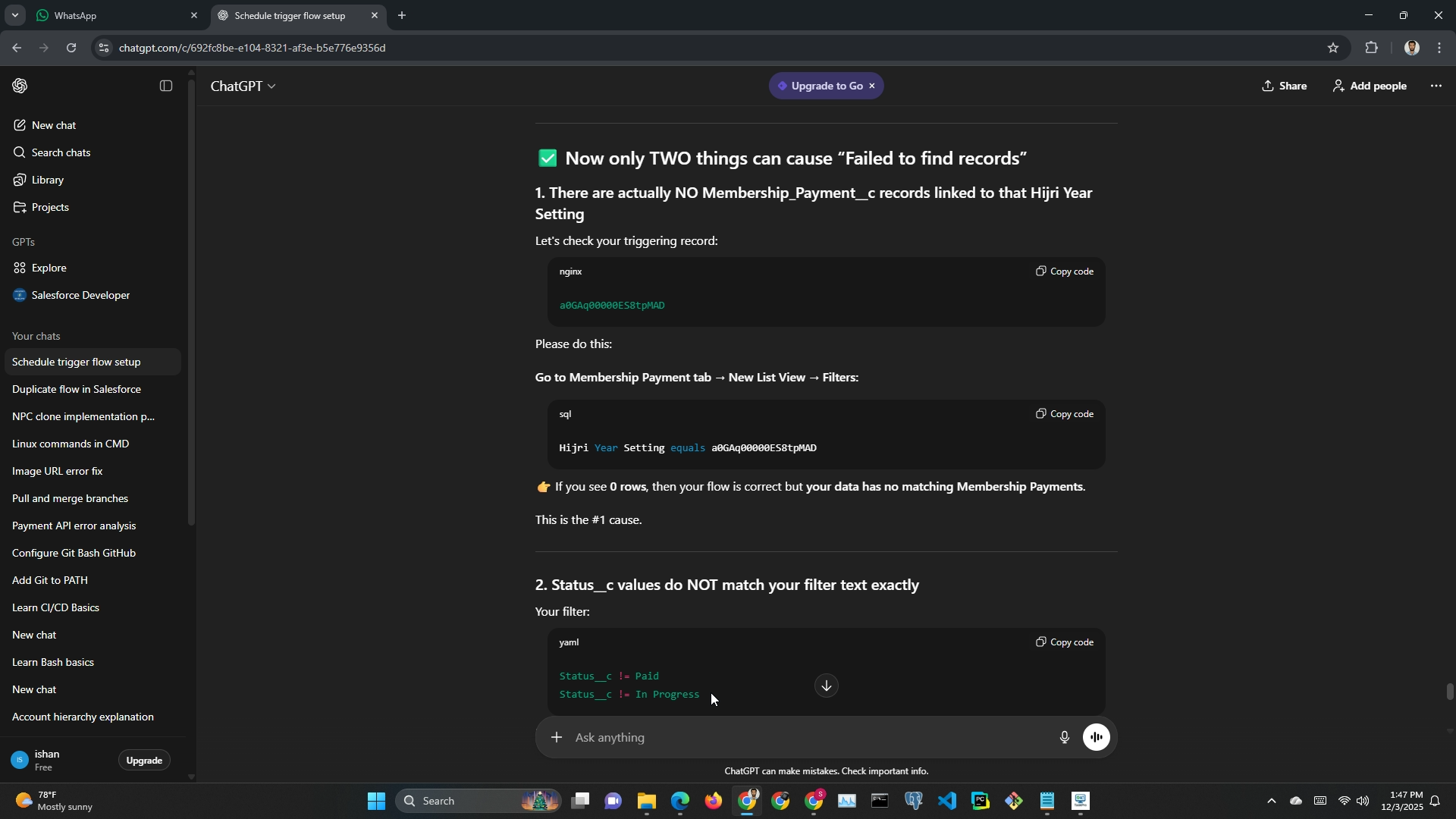Toggle the ChatGPT sidebar panel icon
The image size is (1456, 819).
pos(166,86)
